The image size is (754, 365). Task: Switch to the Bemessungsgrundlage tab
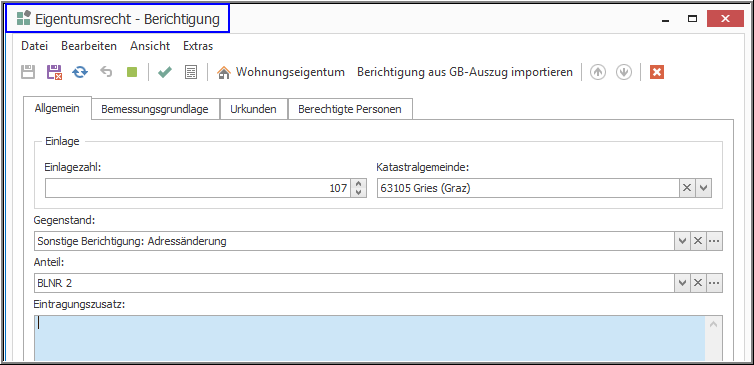pyautogui.click(x=155, y=109)
